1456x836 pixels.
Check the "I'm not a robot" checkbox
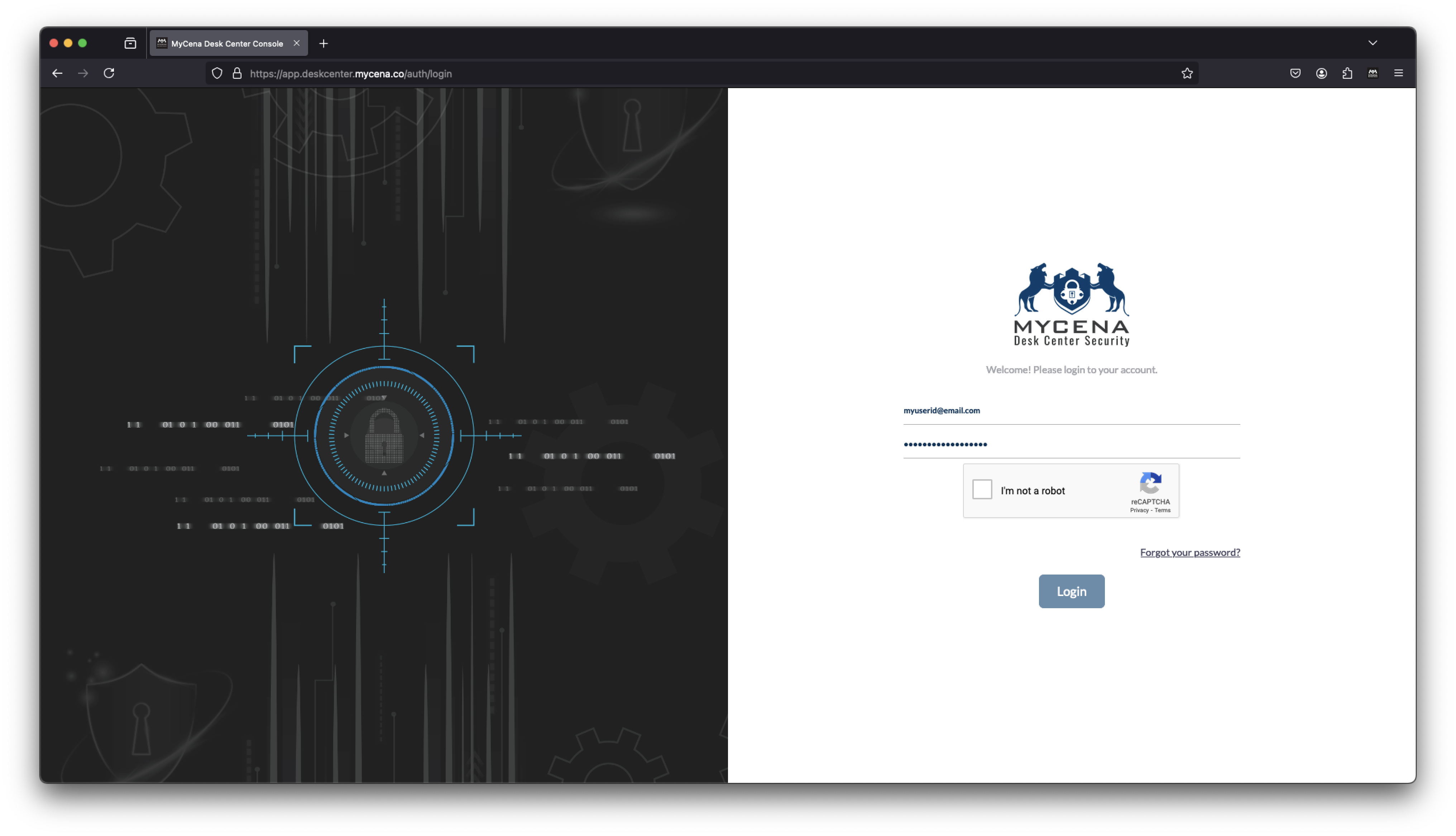tap(982, 490)
